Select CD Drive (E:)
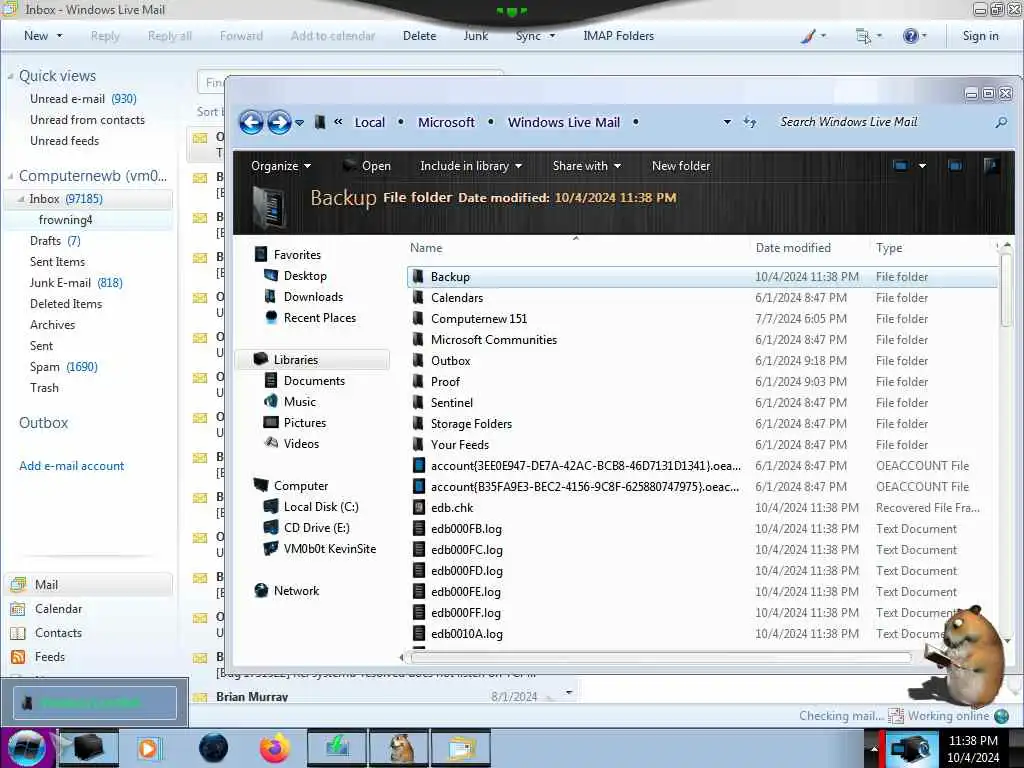This screenshot has height=768, width=1024. click(x=316, y=528)
